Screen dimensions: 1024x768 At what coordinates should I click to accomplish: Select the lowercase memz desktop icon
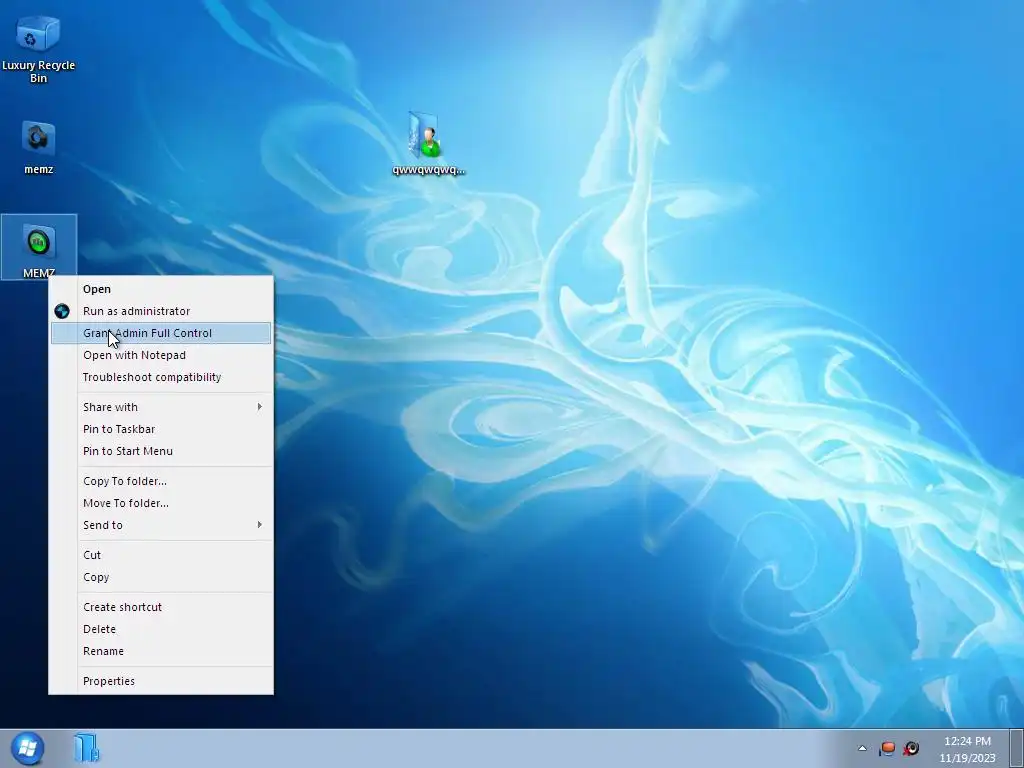pyautogui.click(x=38, y=147)
